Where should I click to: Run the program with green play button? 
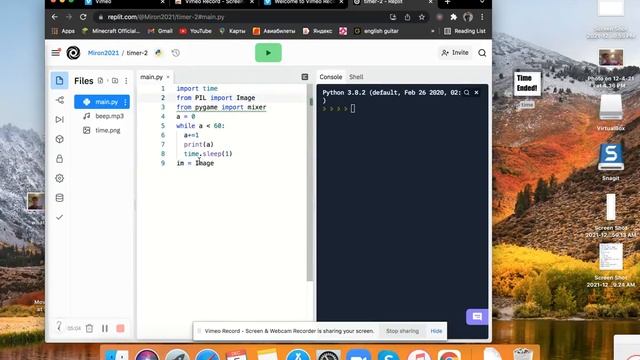point(268,53)
